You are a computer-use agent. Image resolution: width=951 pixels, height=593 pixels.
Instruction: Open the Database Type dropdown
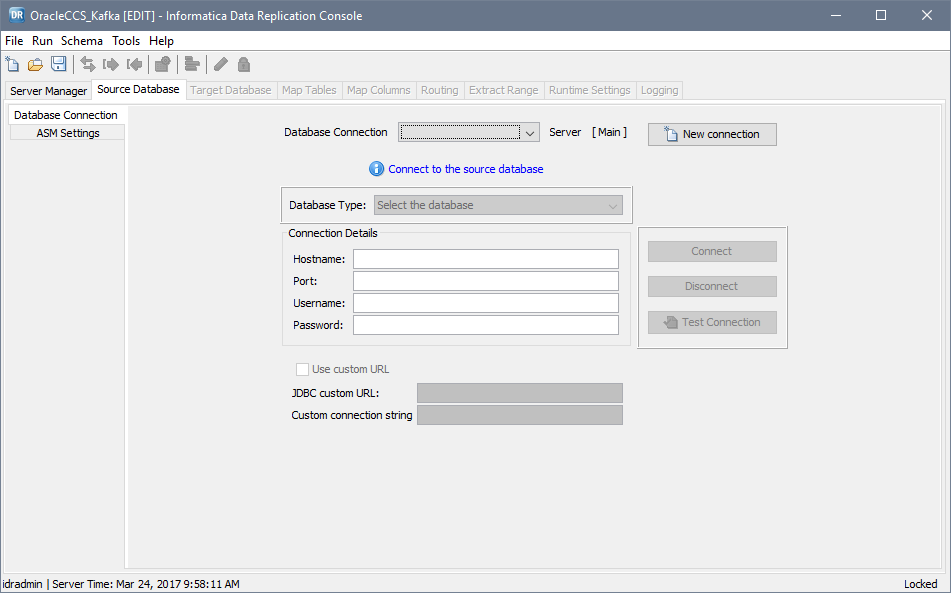(x=498, y=205)
